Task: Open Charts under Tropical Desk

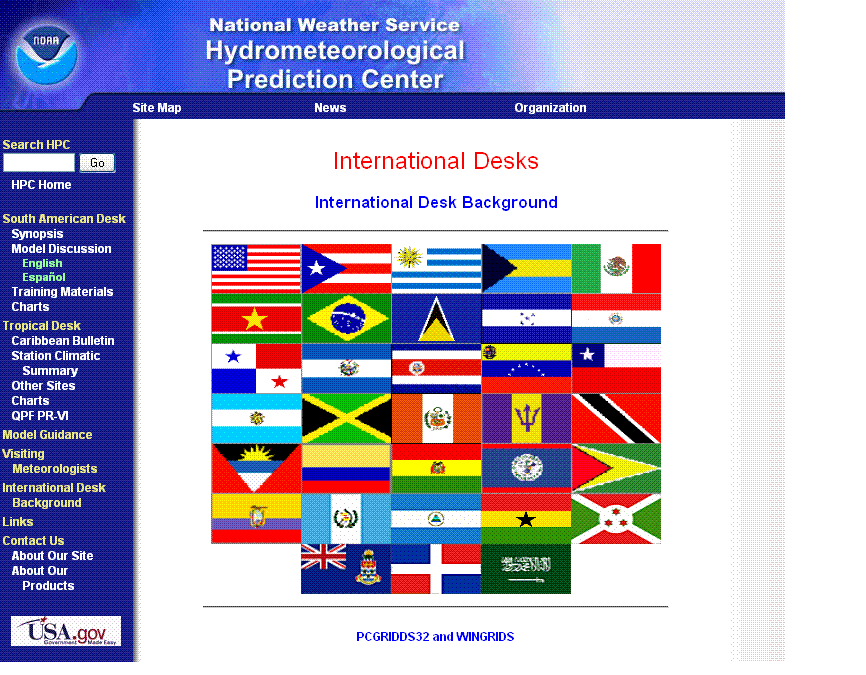Action: 30,400
